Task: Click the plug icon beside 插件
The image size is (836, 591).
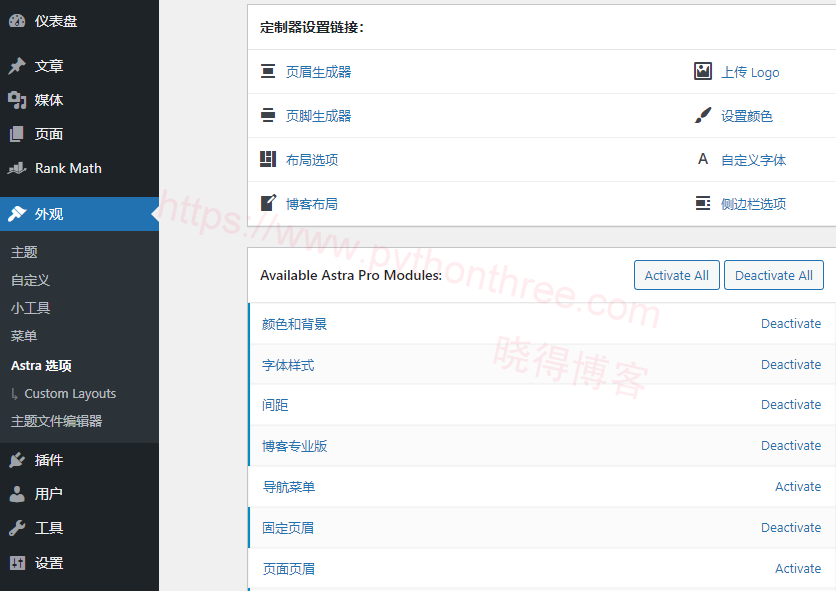Action: [x=17, y=460]
